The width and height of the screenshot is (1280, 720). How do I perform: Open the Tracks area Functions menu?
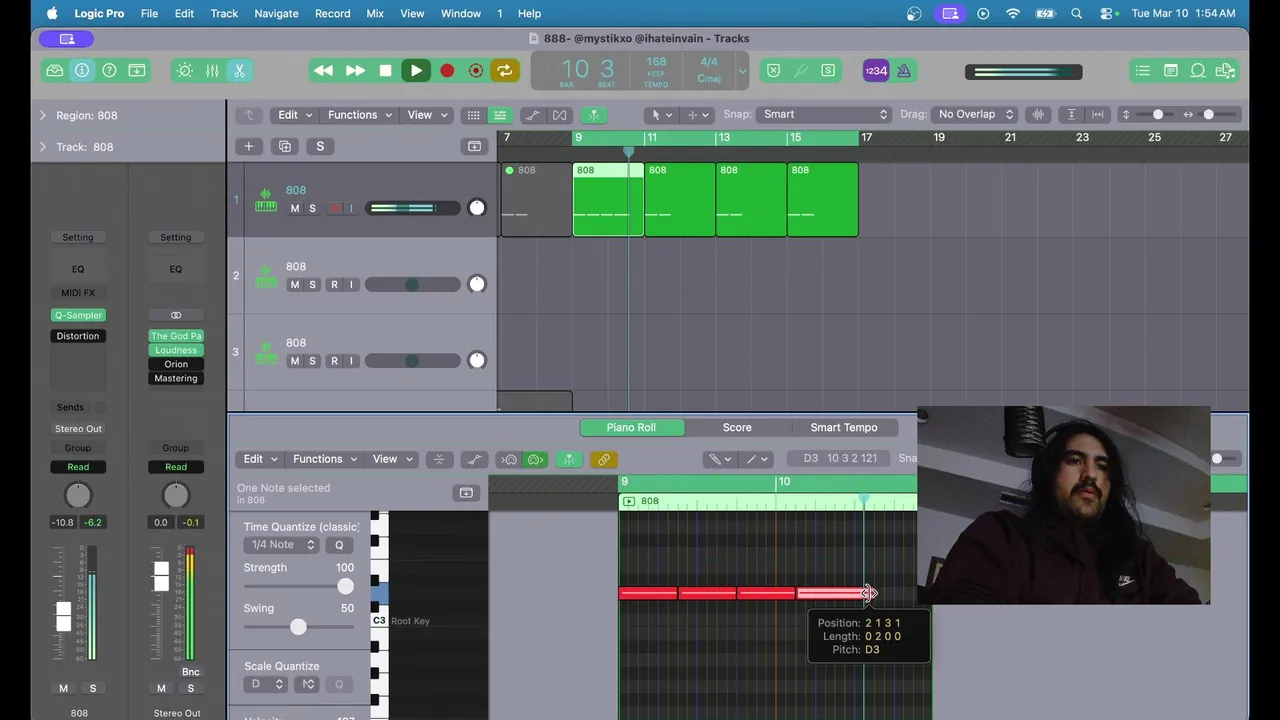coord(360,115)
